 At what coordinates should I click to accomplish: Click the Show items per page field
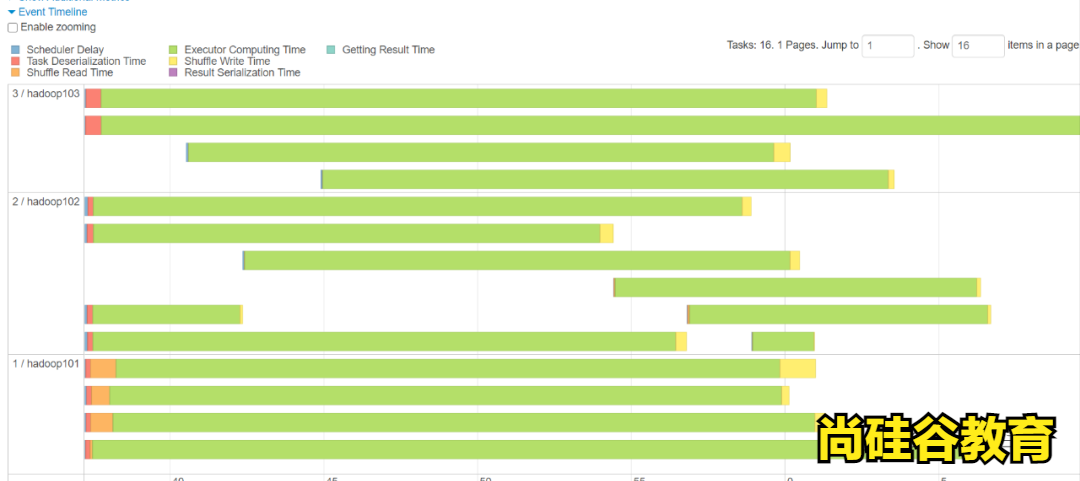[977, 46]
